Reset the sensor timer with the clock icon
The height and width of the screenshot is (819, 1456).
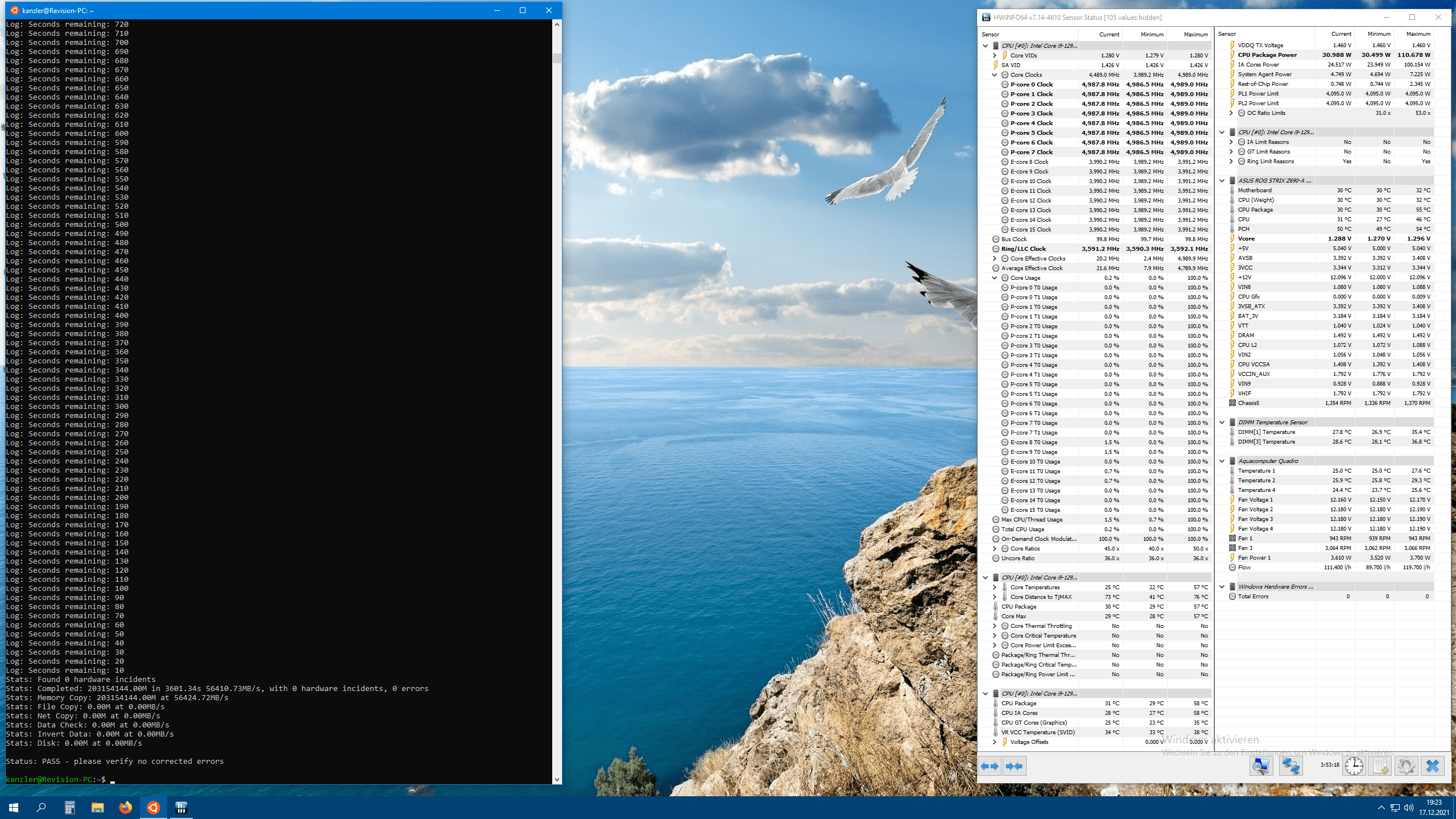[1354, 766]
